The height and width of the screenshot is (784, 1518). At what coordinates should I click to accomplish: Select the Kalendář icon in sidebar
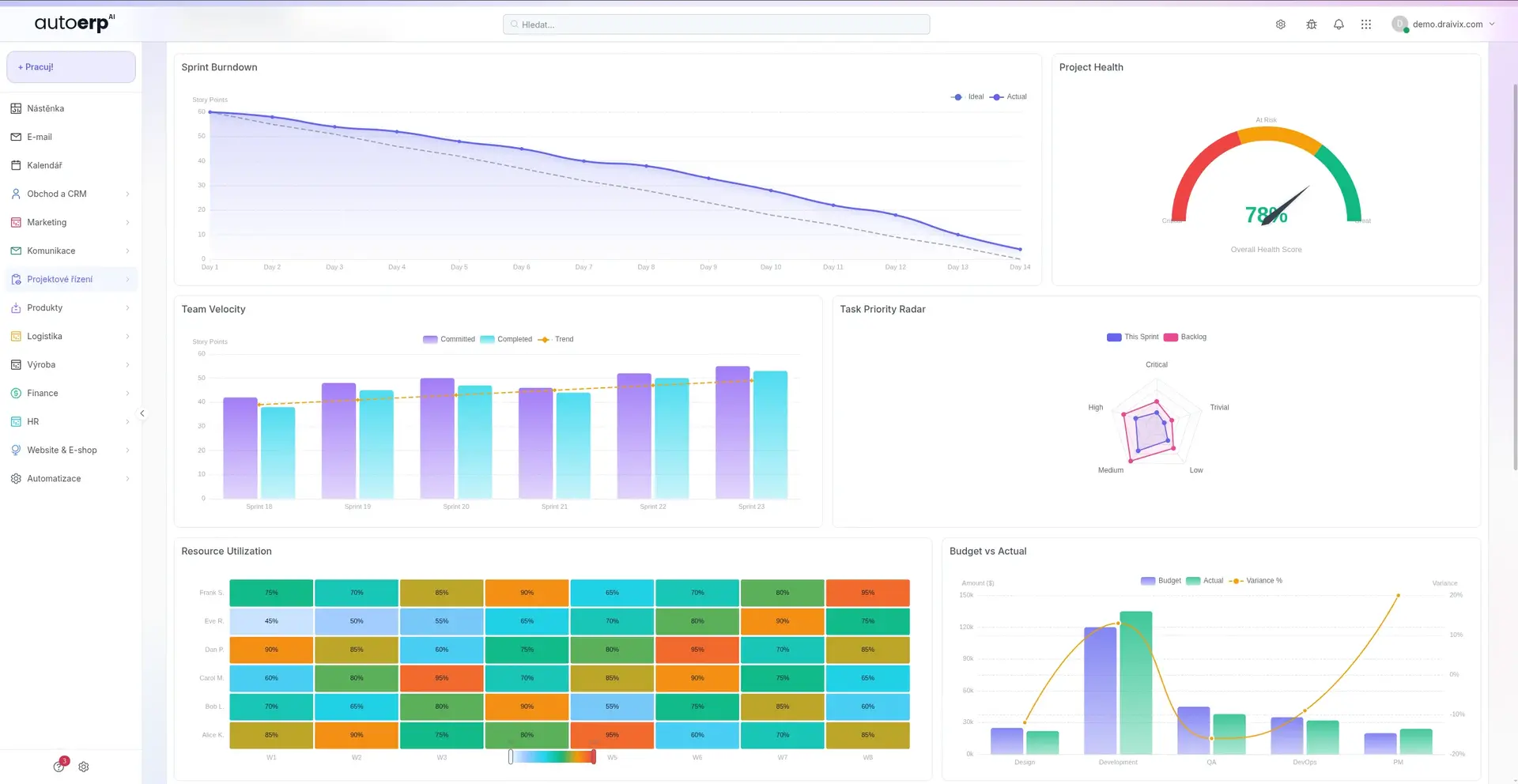coord(16,165)
